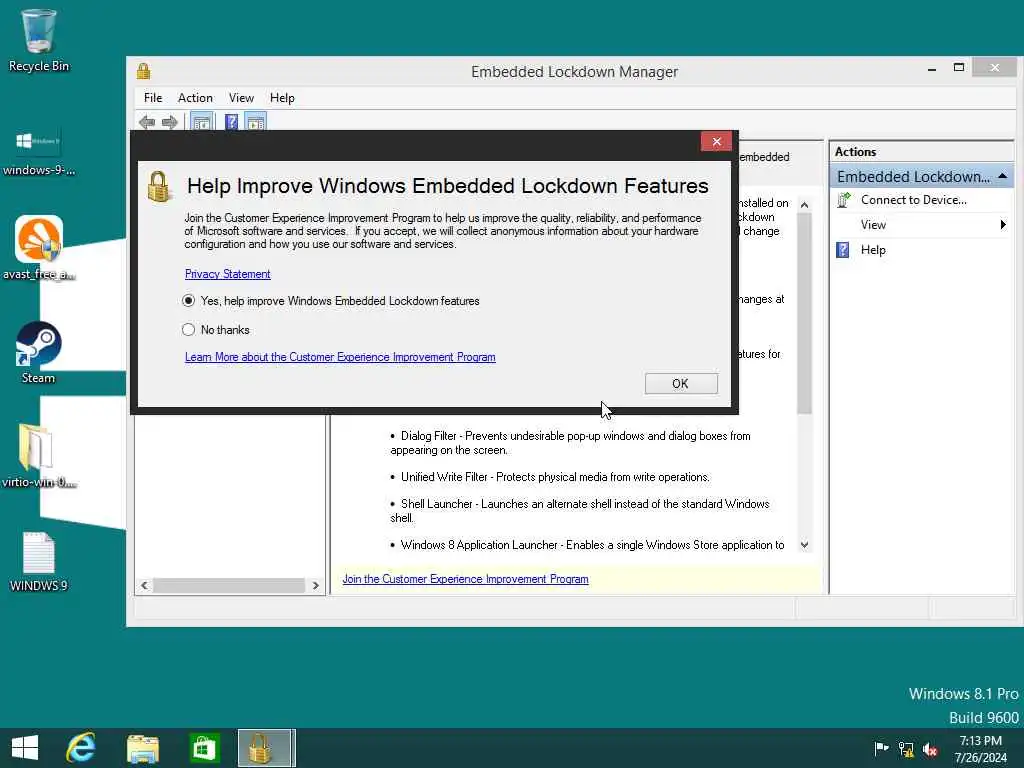The height and width of the screenshot is (768, 1024).
Task: Open Learn More about Customer Experience Improvement Program
Action: tap(340, 357)
